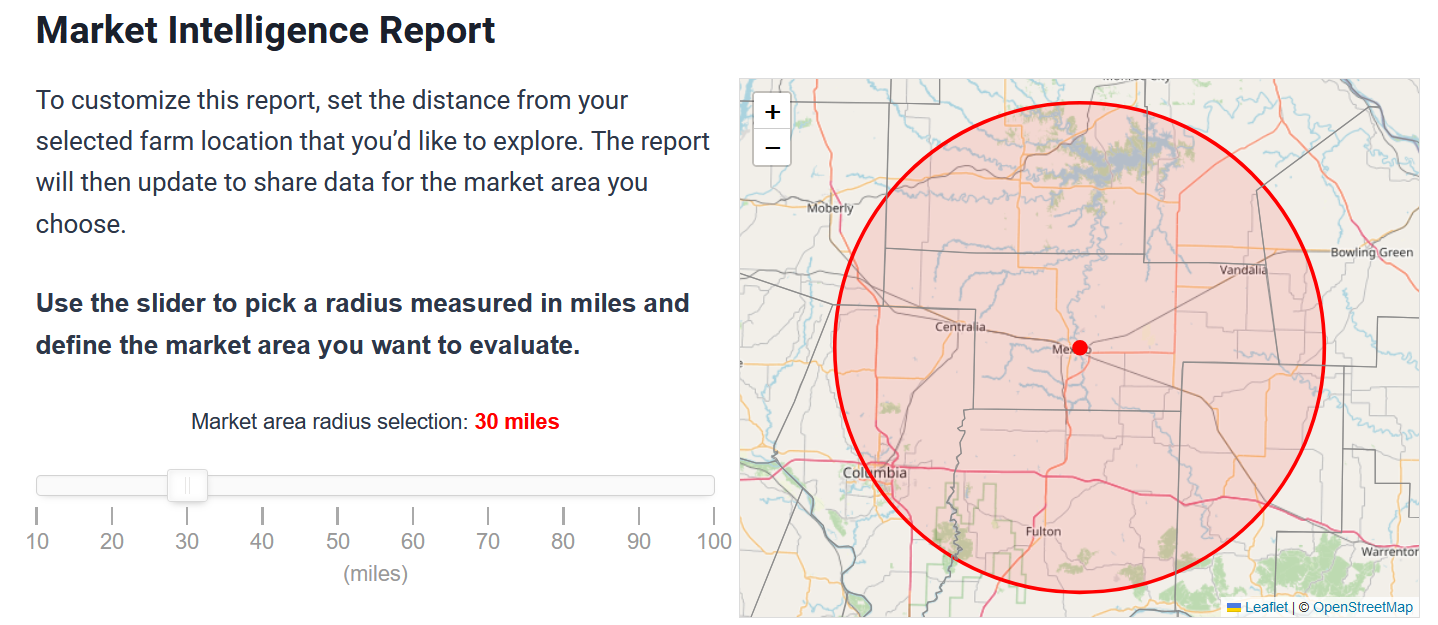Zoom out on the map
This screenshot has height=625, width=1438.
pyautogui.click(x=772, y=148)
